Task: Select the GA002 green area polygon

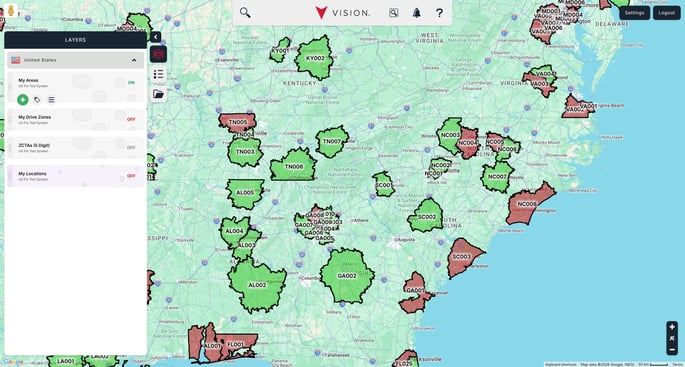Action: 347,276
